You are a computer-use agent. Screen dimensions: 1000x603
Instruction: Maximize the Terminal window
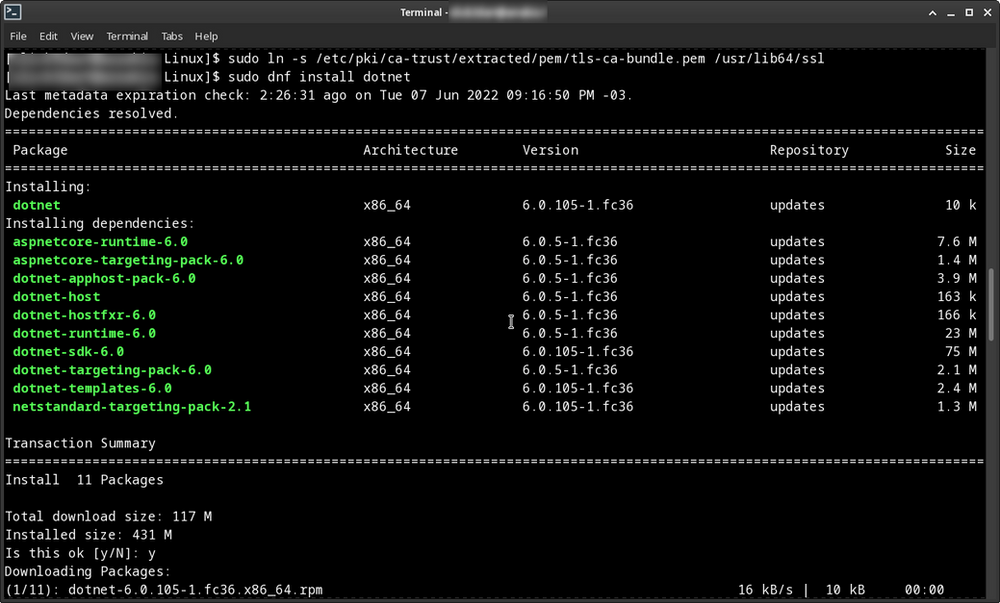click(x=969, y=12)
